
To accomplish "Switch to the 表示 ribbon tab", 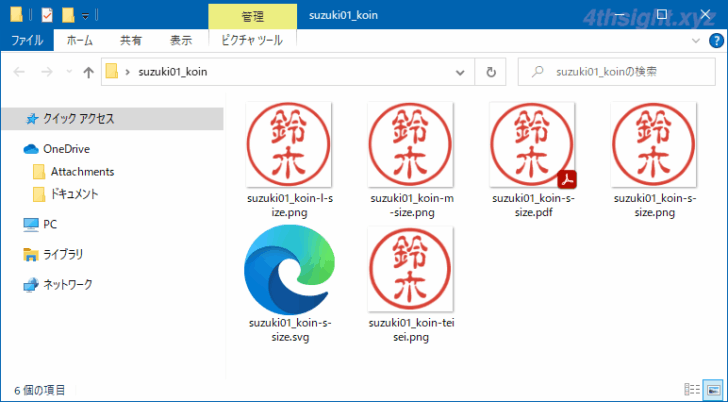I will point(181,40).
